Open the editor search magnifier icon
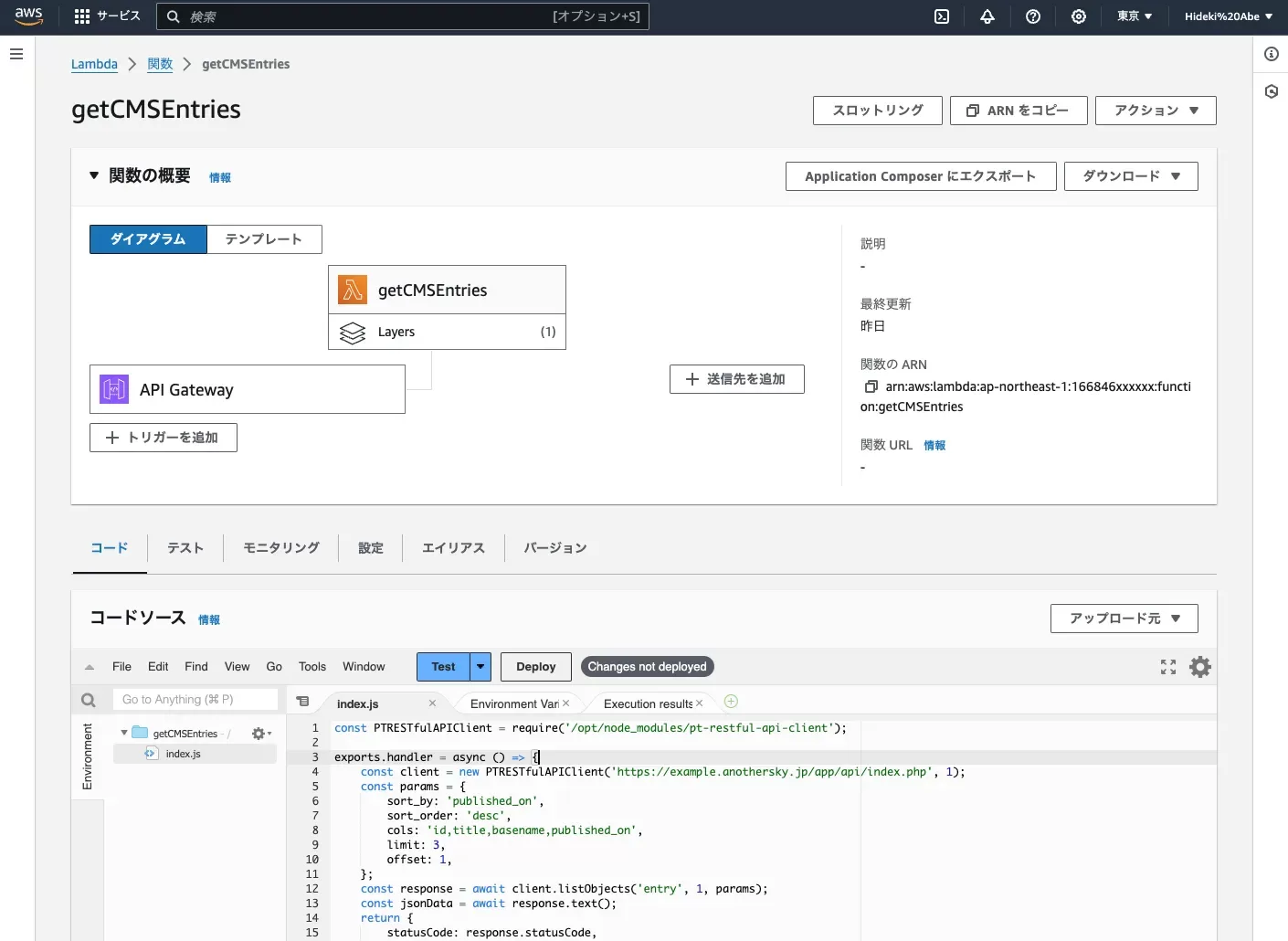Viewport: 1288px width, 941px height. [89, 700]
